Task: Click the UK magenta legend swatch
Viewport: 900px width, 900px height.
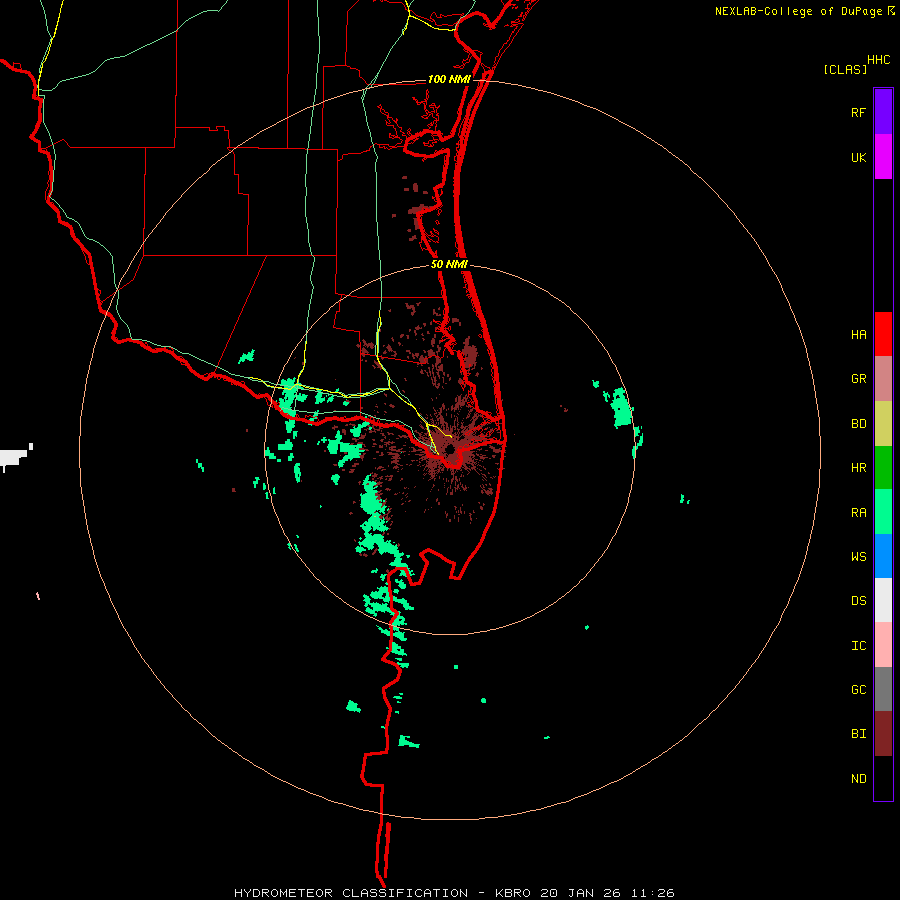Action: [x=883, y=157]
